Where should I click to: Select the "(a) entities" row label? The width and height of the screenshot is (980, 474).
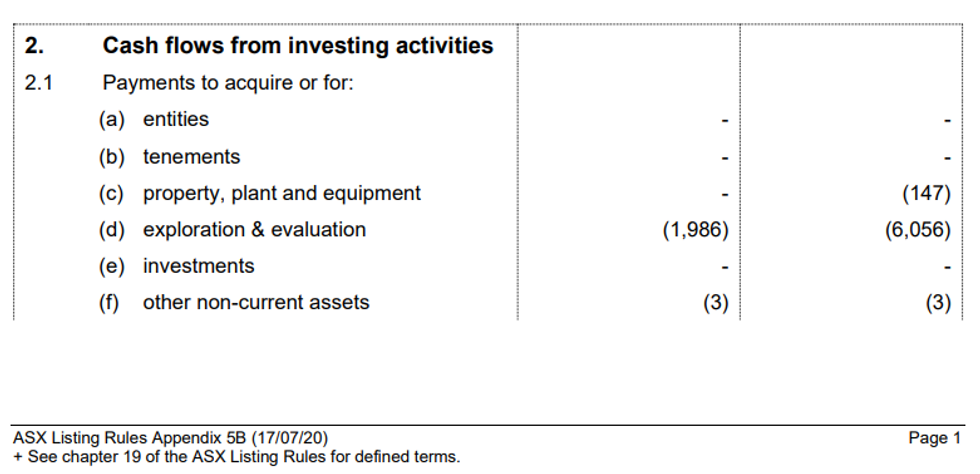[154, 120]
